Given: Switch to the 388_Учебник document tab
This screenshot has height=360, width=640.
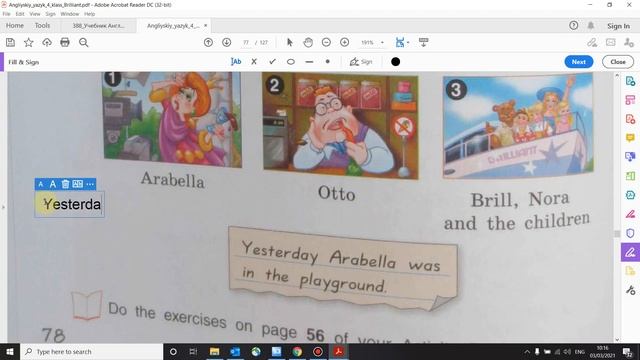Looking at the screenshot, I should click(98, 26).
